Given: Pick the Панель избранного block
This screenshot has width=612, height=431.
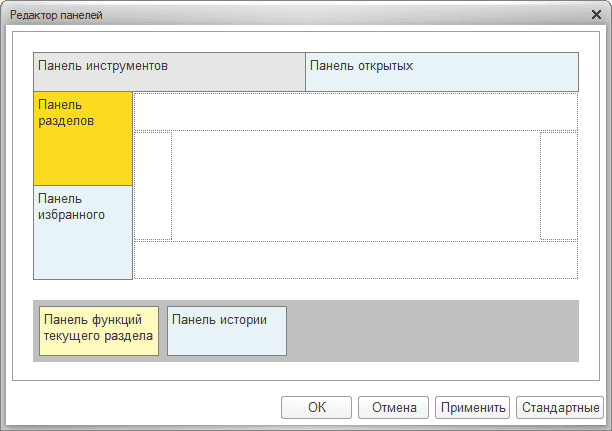Looking at the screenshot, I should pos(83,232).
